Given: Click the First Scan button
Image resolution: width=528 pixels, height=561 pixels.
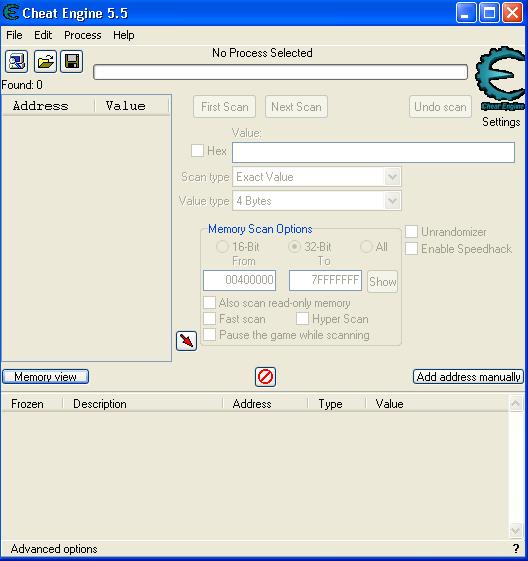Looking at the screenshot, I should [225, 107].
